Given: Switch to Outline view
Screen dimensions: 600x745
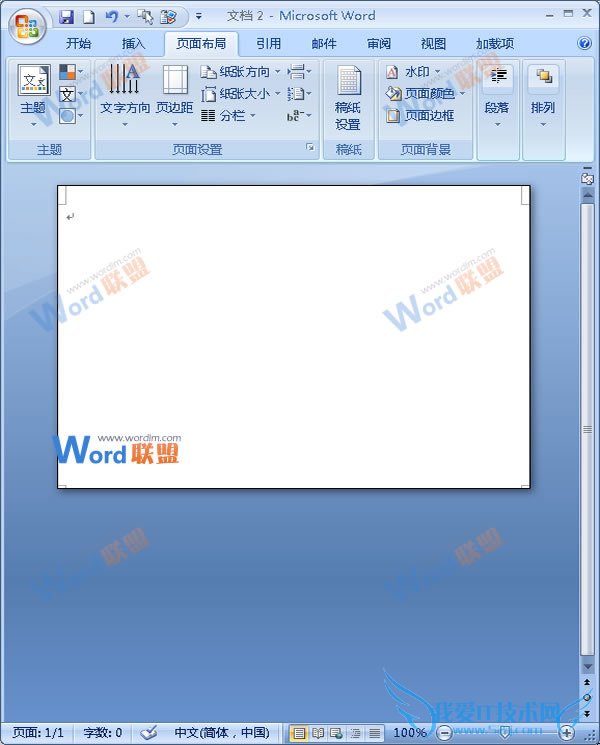Looking at the screenshot, I should pyautogui.click(x=355, y=733).
